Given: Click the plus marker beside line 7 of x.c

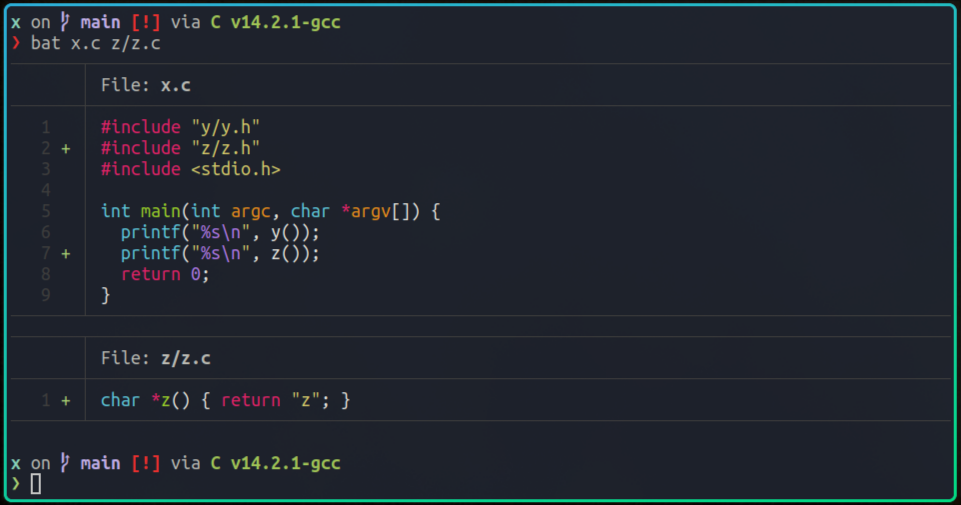Looking at the screenshot, I should 66,254.
